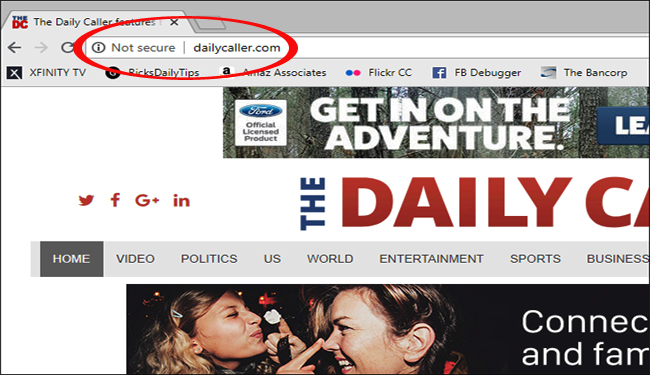
Task: Open the US section
Action: tap(272, 259)
